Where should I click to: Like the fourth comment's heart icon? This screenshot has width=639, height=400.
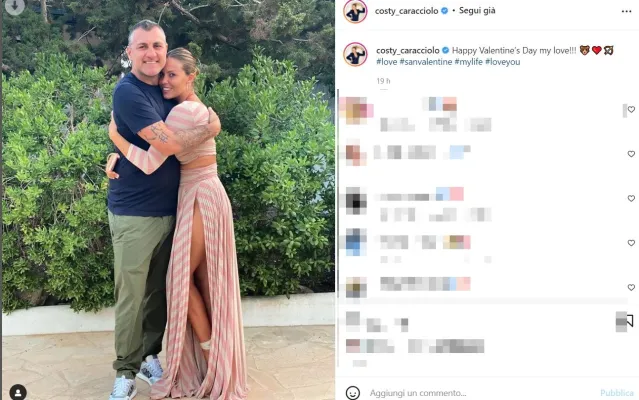pos(631,243)
